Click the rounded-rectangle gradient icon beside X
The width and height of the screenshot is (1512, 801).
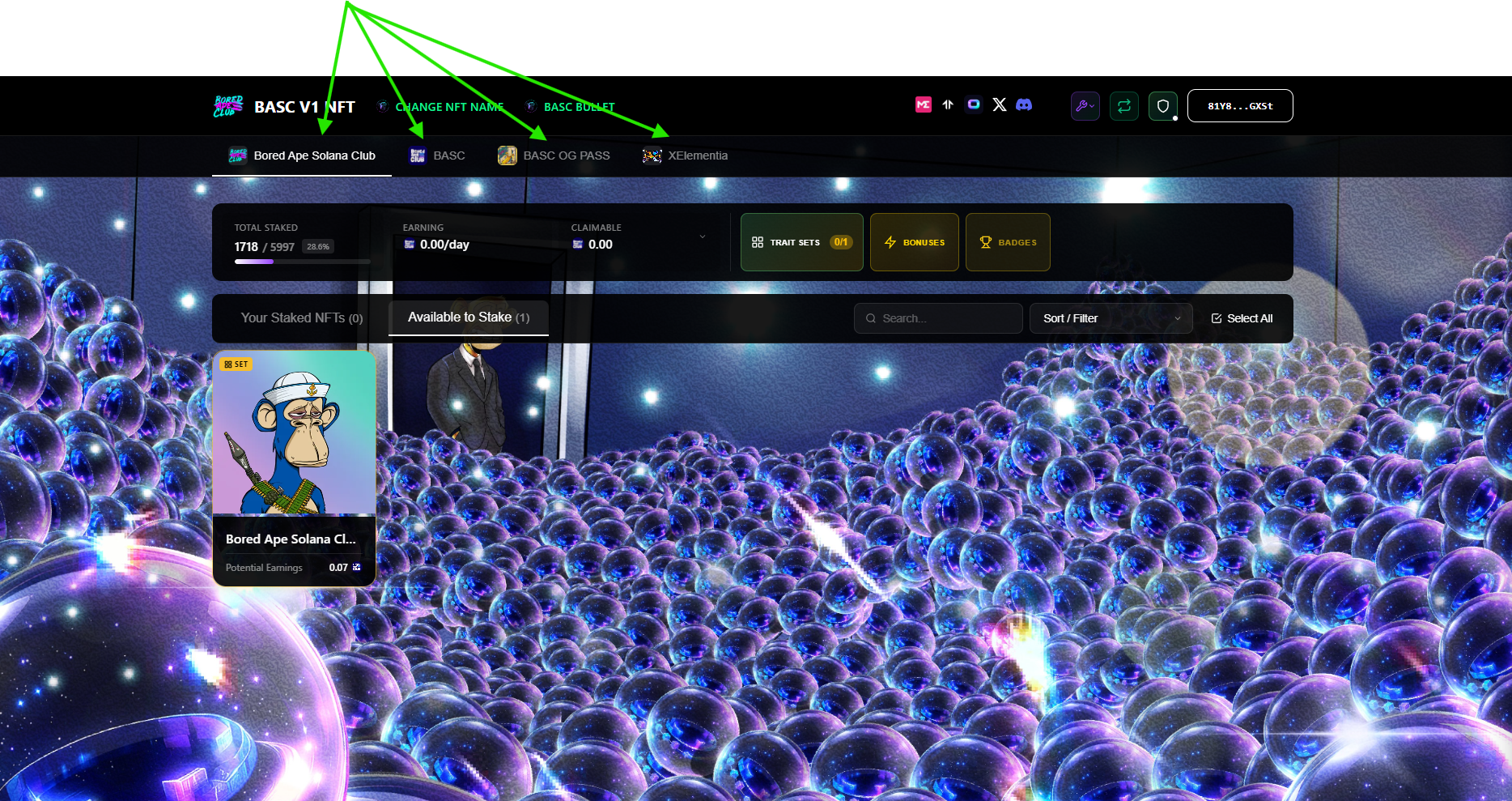tap(974, 104)
